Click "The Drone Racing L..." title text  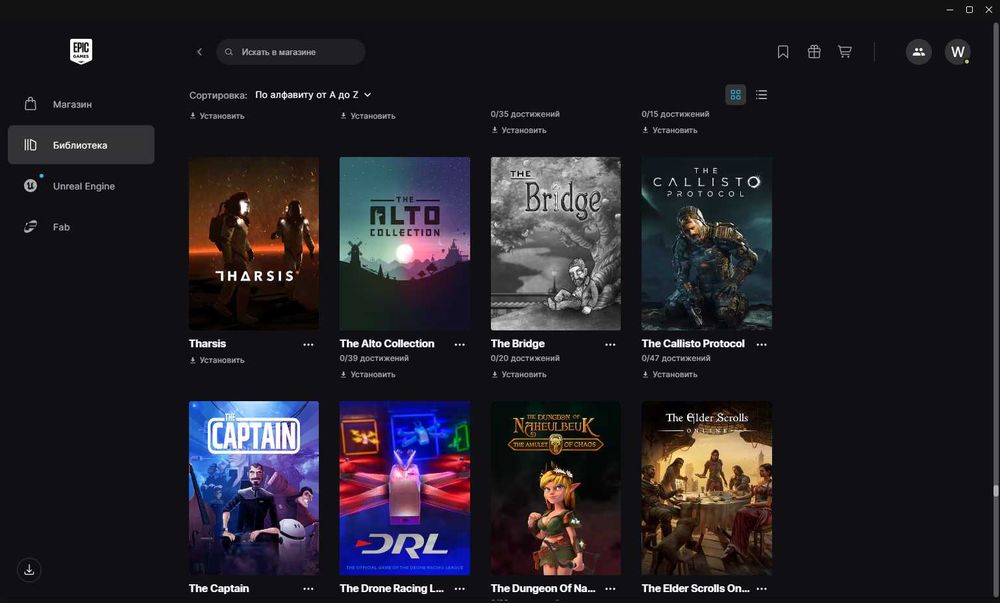(x=392, y=588)
